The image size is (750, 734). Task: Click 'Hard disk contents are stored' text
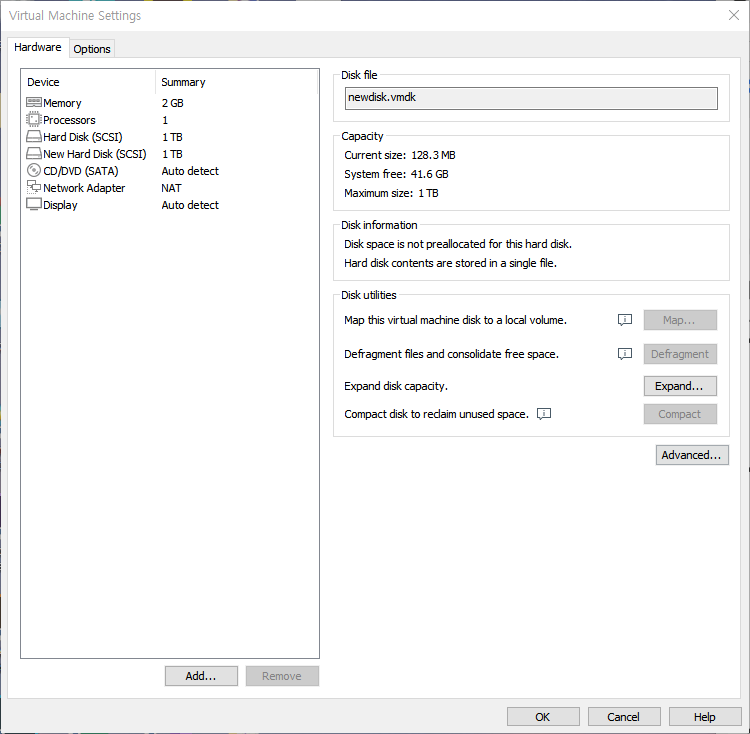point(450,263)
